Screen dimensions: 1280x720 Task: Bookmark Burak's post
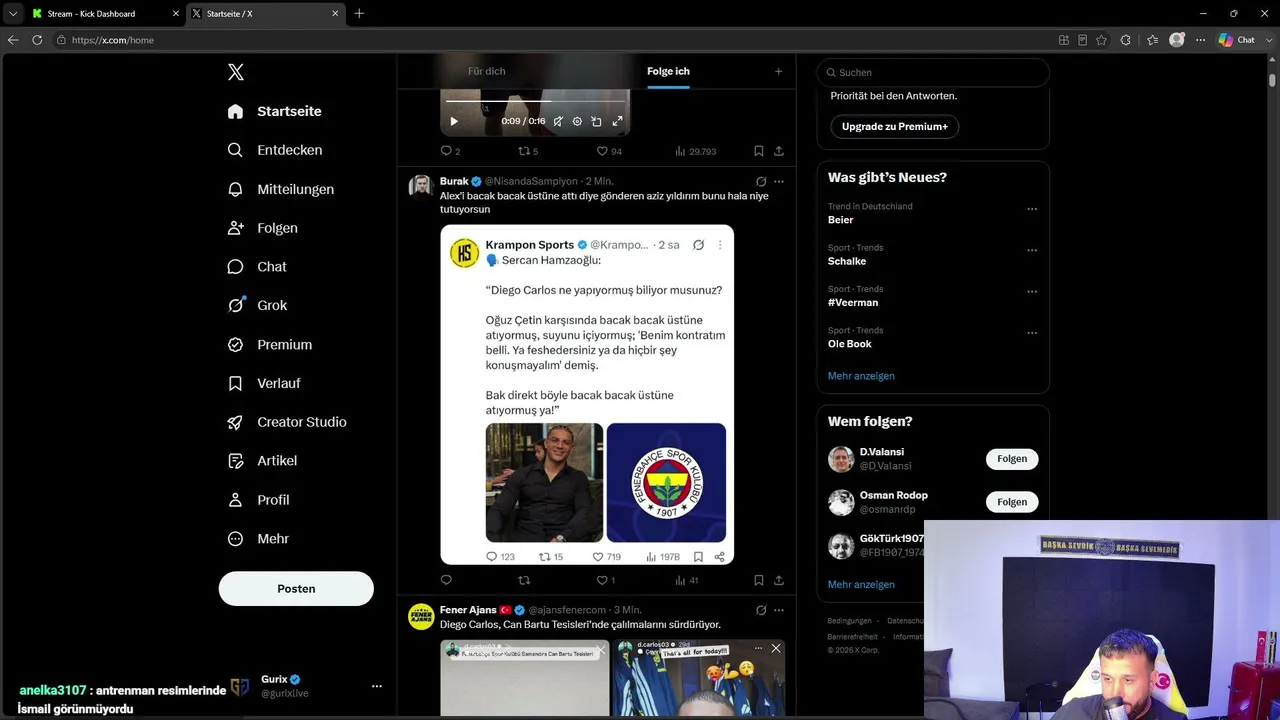pos(759,580)
